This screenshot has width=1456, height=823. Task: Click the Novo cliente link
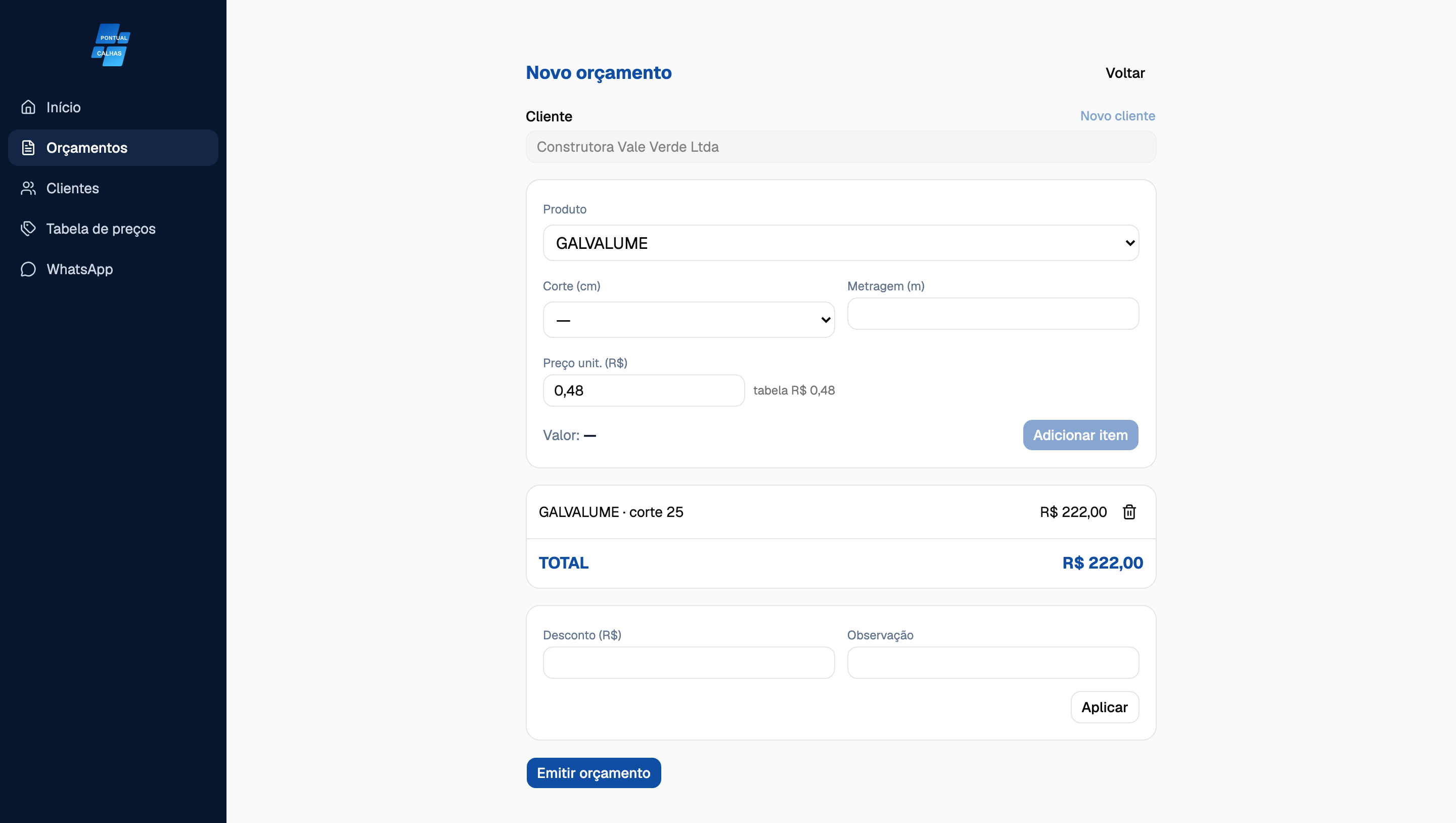coord(1117,116)
